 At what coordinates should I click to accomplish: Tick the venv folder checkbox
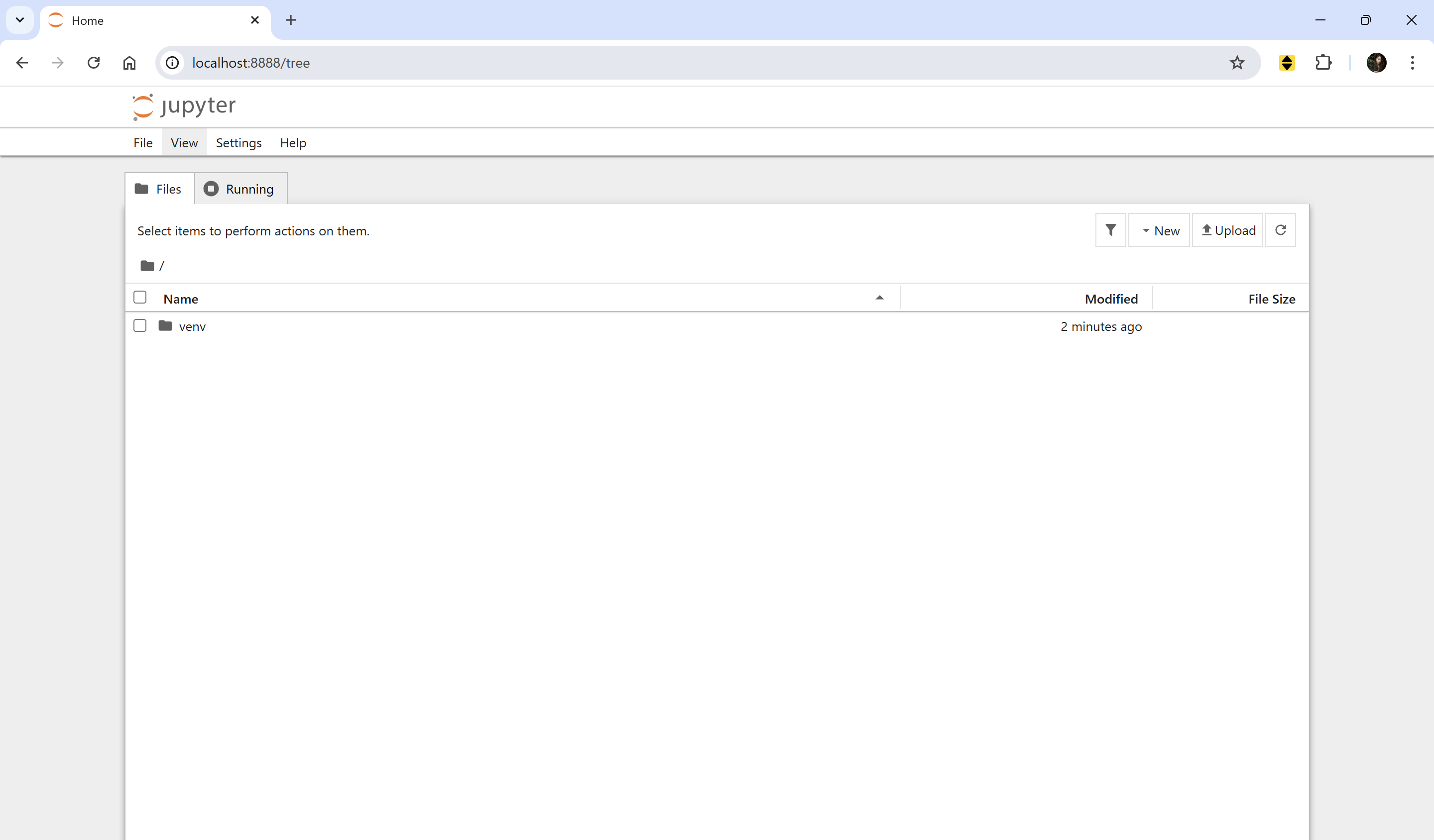pyautogui.click(x=140, y=325)
